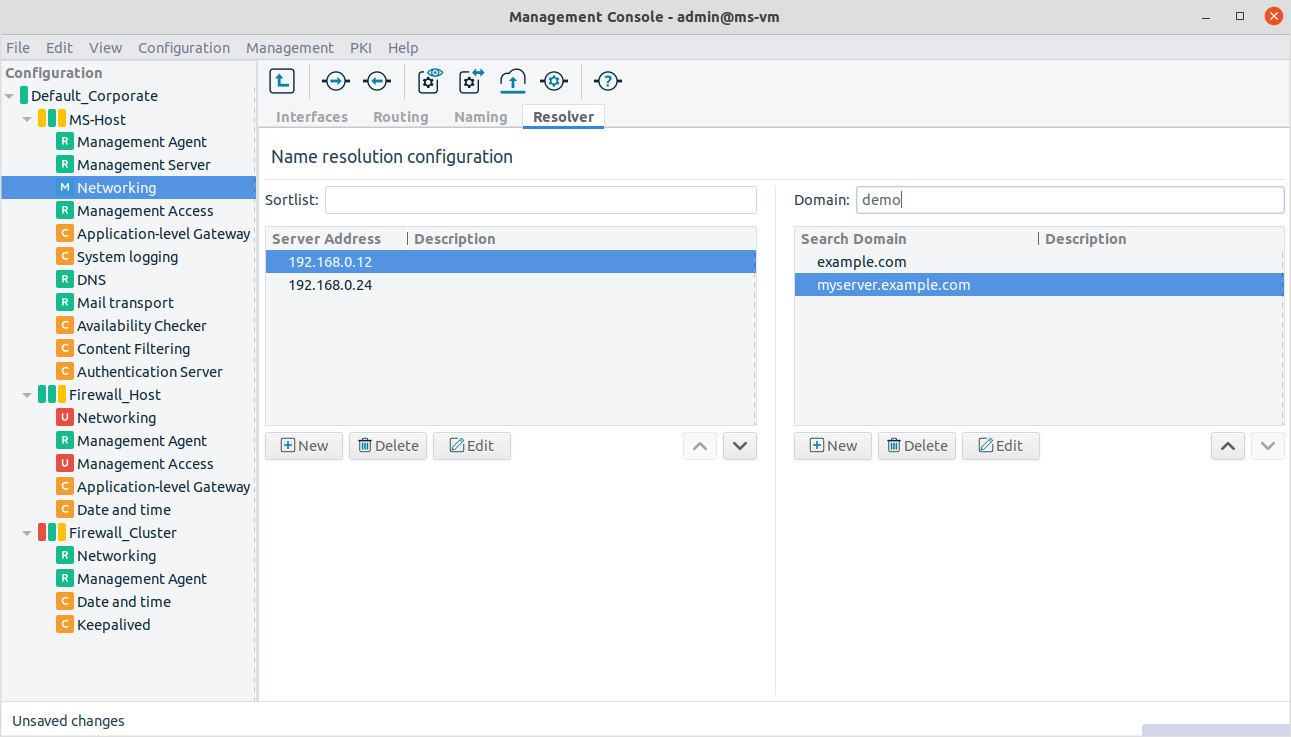Click the green status icon beside Default_Corporate
This screenshot has height=737, width=1291.
24,95
